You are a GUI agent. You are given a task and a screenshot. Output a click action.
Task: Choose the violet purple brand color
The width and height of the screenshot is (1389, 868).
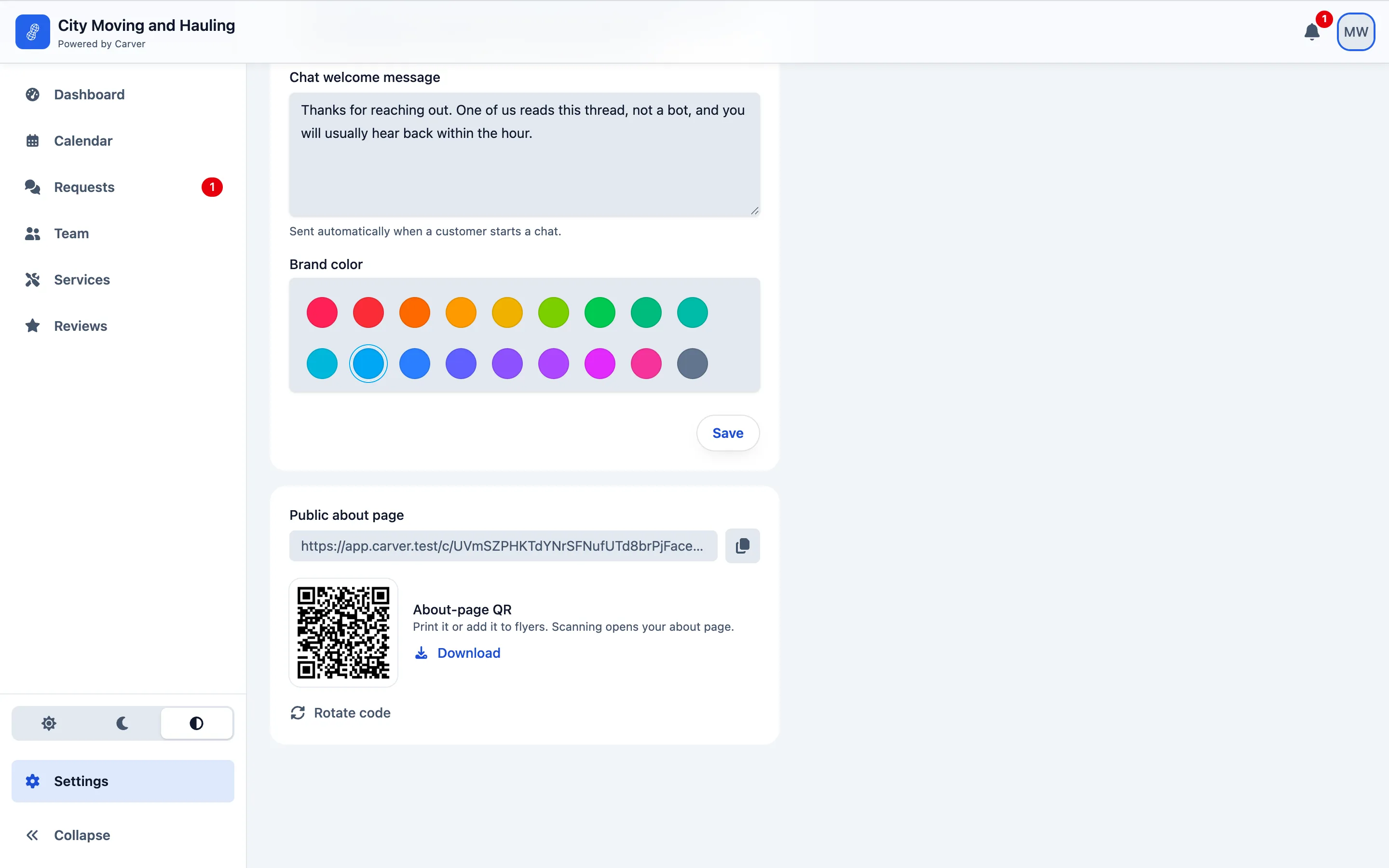coord(507,364)
